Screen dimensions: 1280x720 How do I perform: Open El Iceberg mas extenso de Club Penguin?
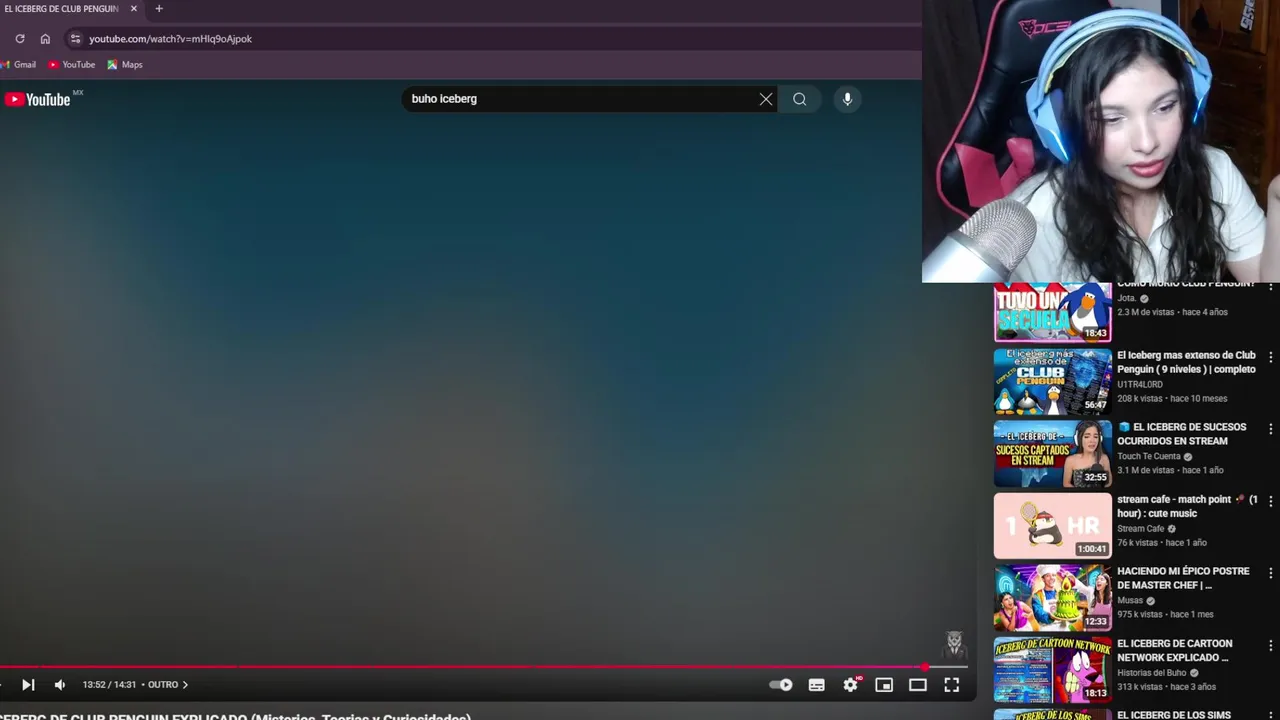tap(1186, 362)
